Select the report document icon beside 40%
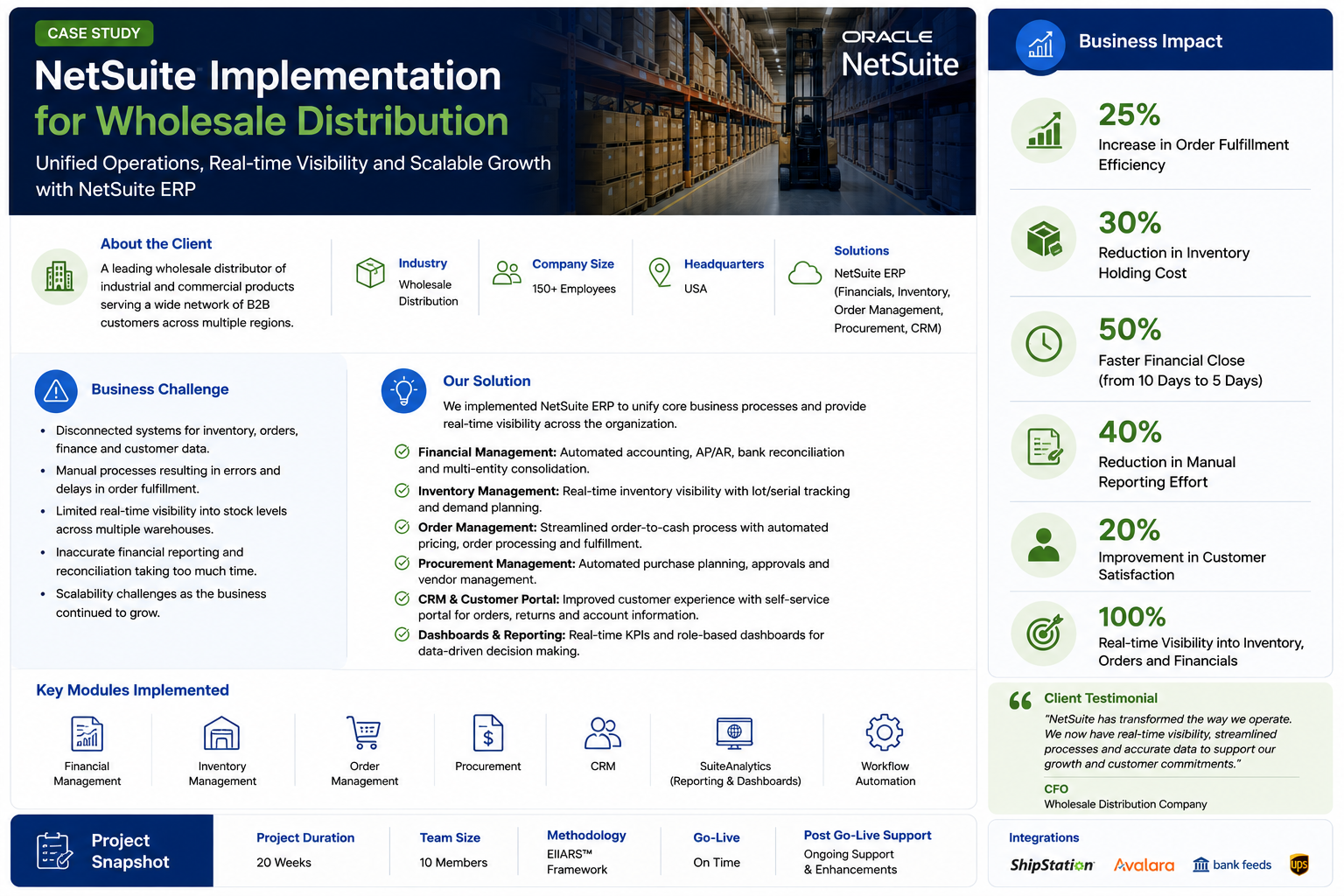This screenshot has height=896, width=1344. pos(1044,447)
